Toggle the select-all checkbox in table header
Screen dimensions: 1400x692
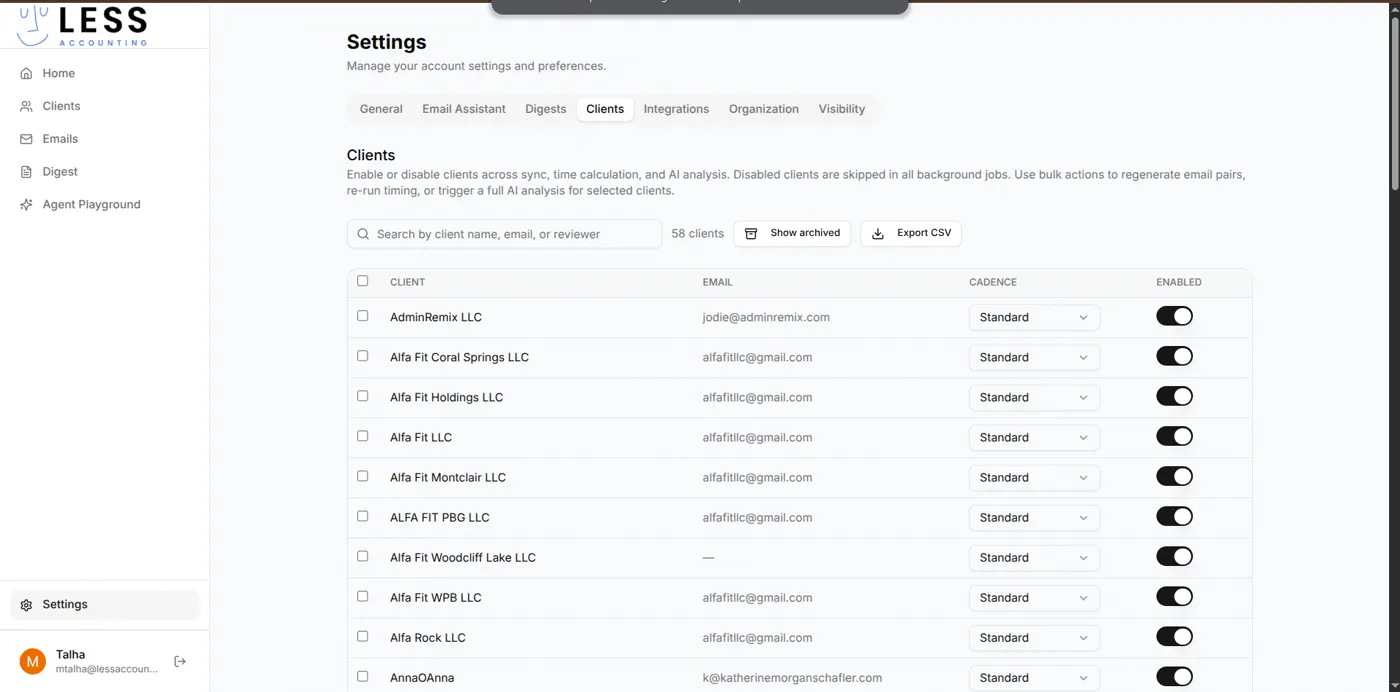tap(362, 281)
